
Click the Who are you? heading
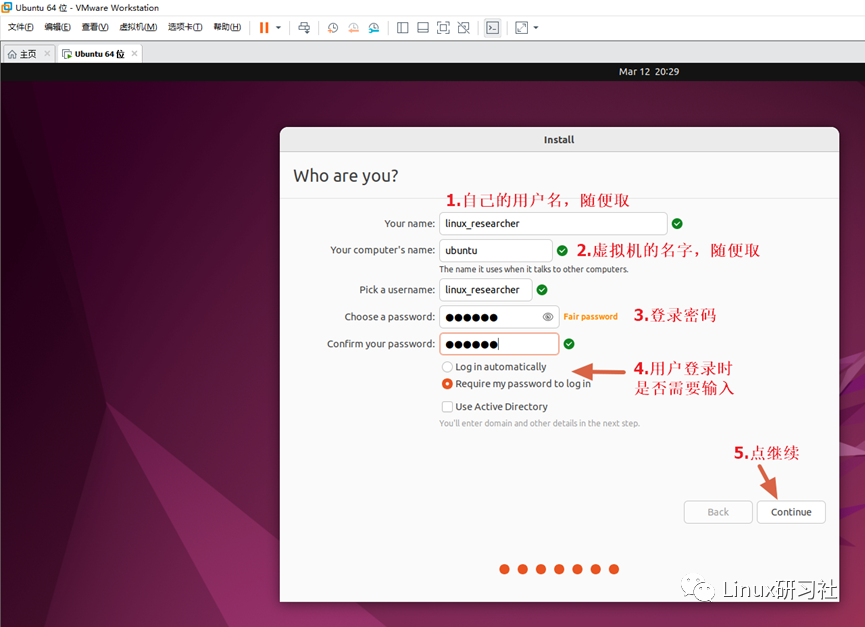(346, 176)
